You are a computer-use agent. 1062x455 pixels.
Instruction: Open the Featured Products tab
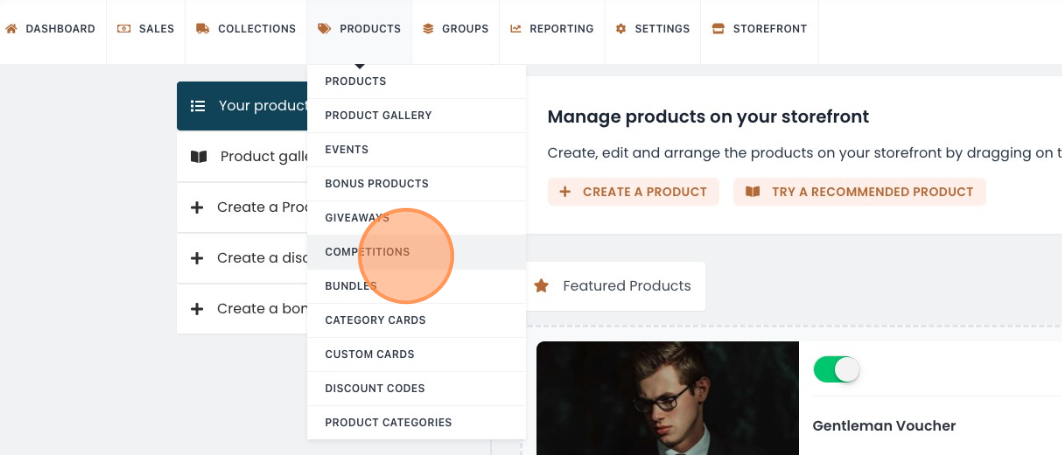(x=626, y=286)
